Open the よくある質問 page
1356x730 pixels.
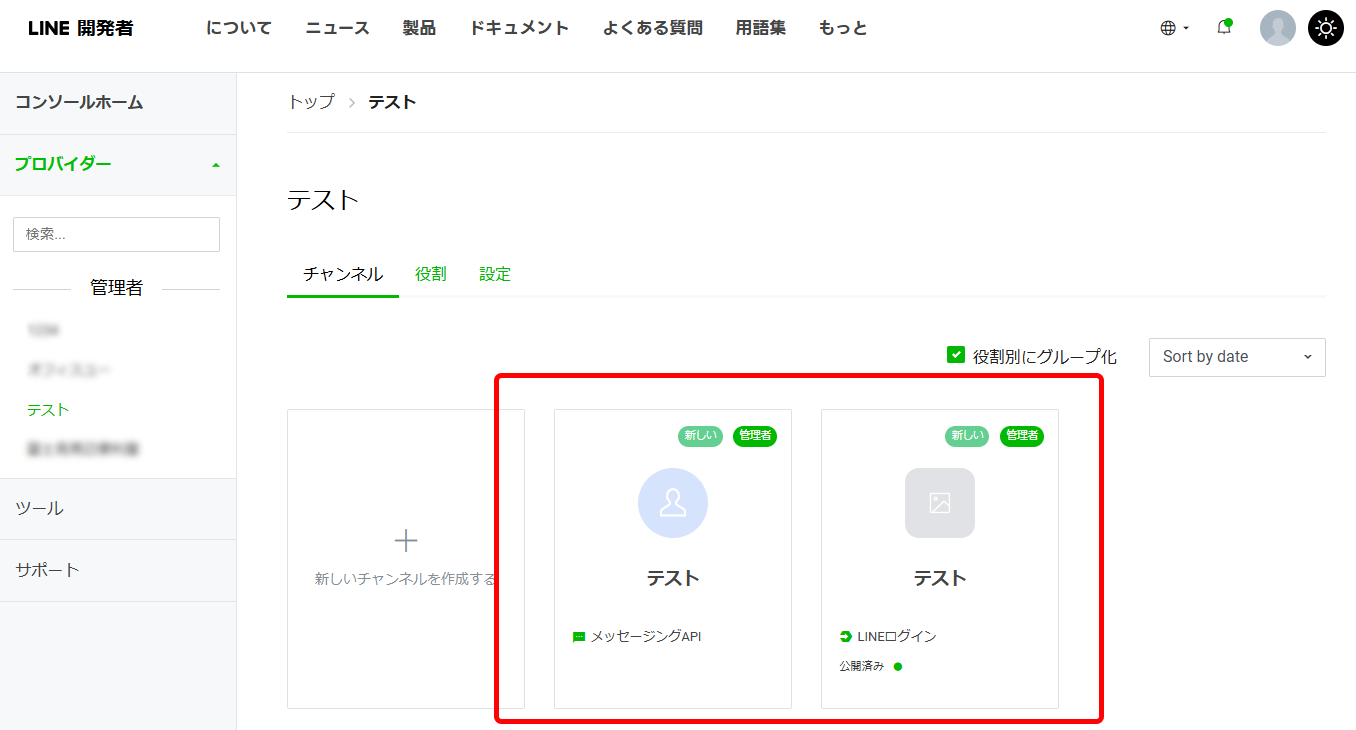[x=653, y=28]
